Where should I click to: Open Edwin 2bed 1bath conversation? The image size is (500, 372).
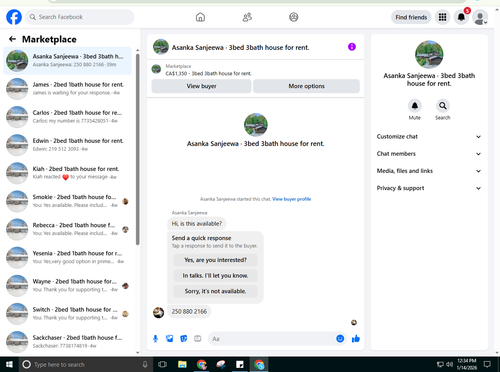click(68, 145)
